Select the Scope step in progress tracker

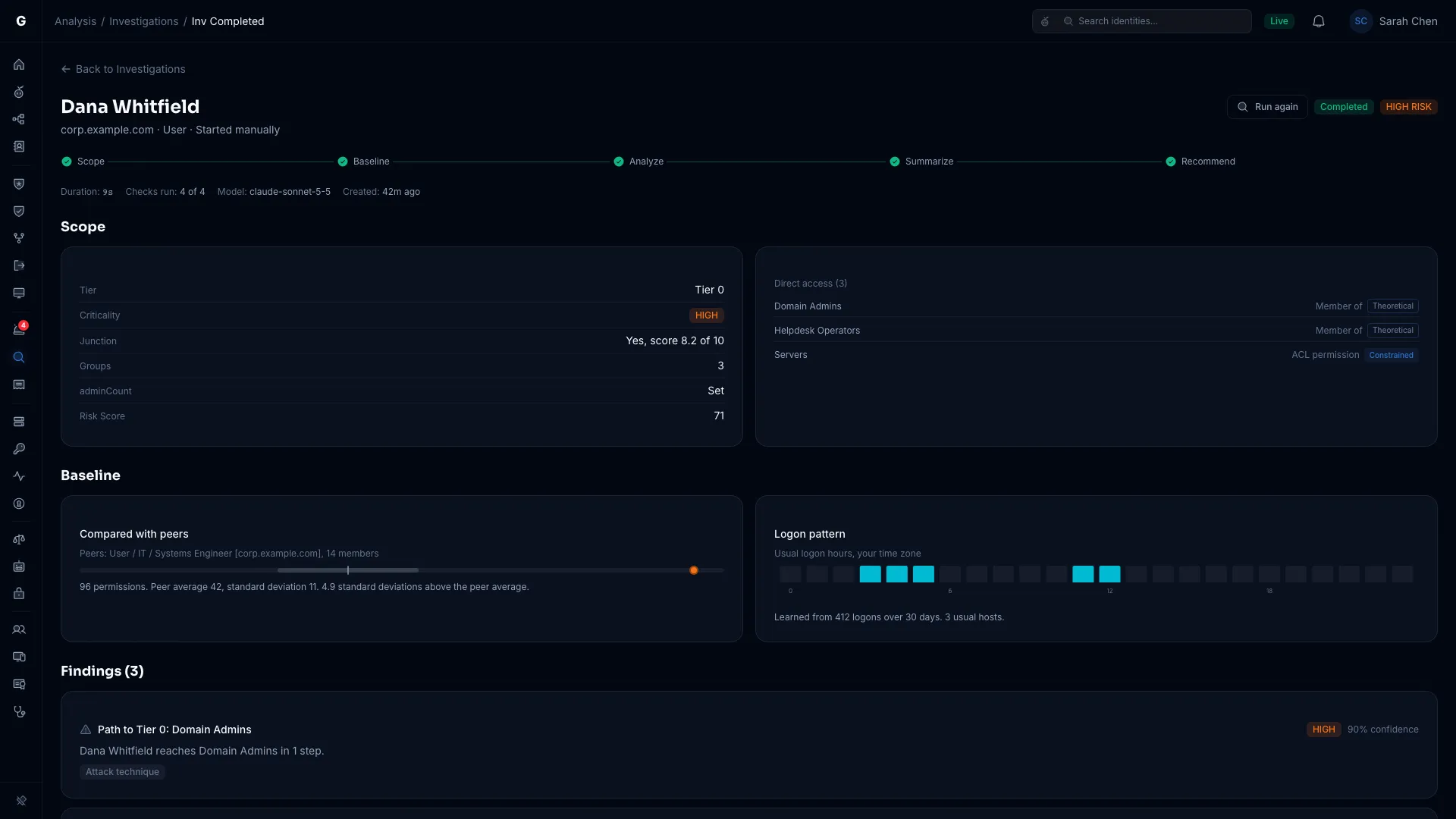[x=83, y=162]
